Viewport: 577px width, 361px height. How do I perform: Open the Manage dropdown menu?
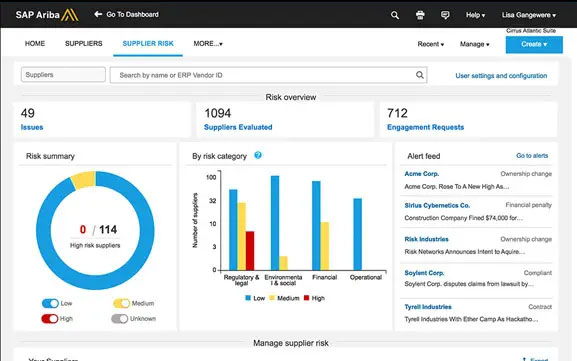pyautogui.click(x=474, y=44)
